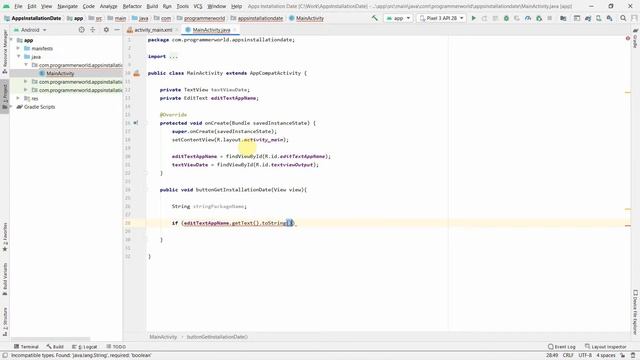Click the locate target icon in Project panel
This screenshot has width=640, height=360.
coord(81,30)
